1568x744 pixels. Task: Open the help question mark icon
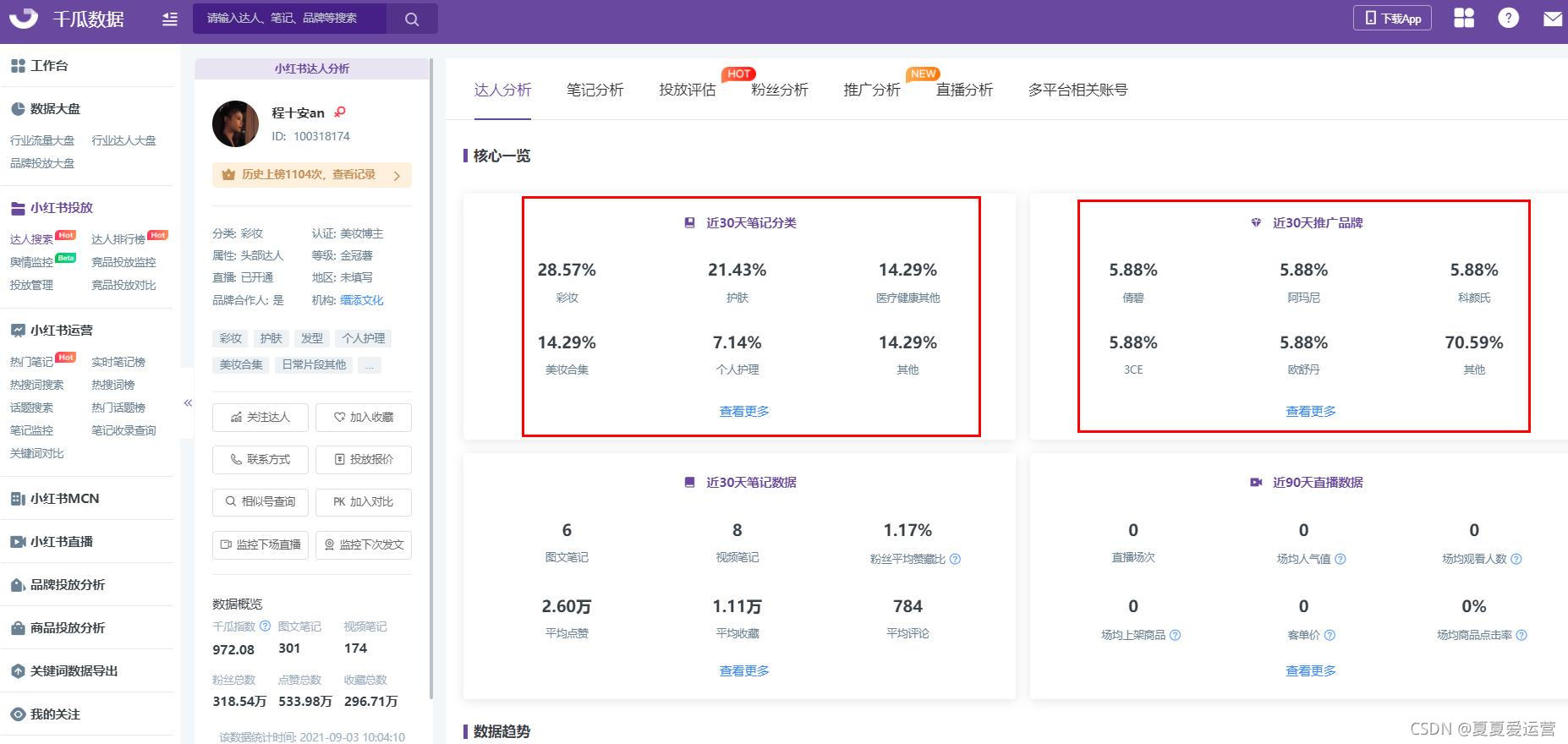1508,18
